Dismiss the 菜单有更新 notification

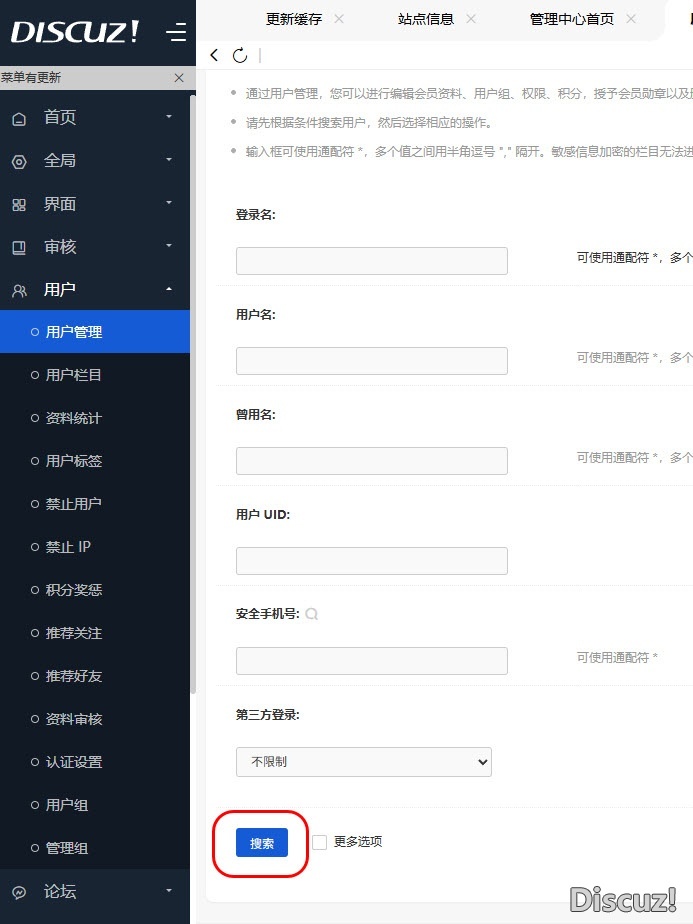tap(179, 78)
